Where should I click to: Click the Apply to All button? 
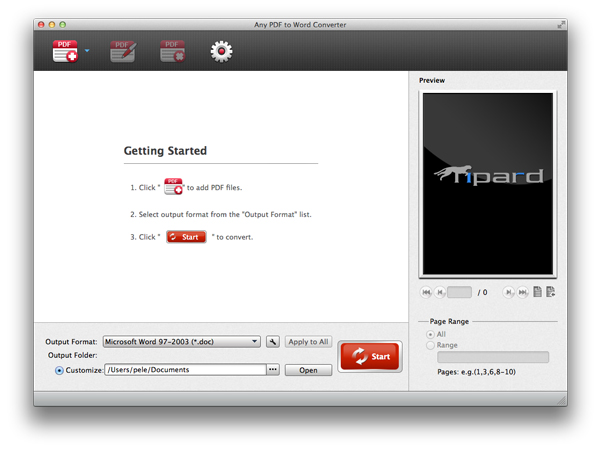click(x=308, y=342)
